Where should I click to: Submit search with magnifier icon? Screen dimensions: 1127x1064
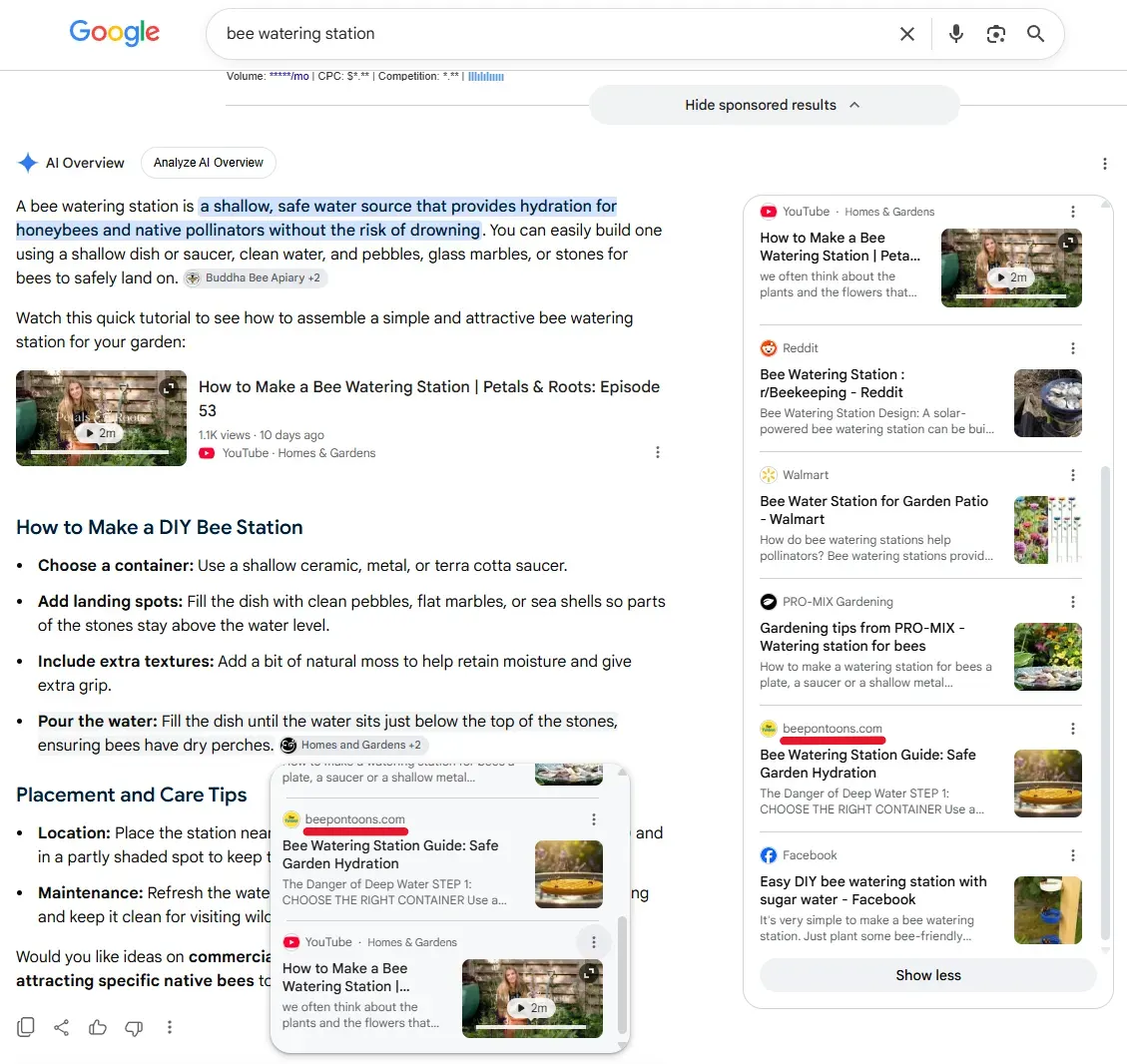[1035, 34]
